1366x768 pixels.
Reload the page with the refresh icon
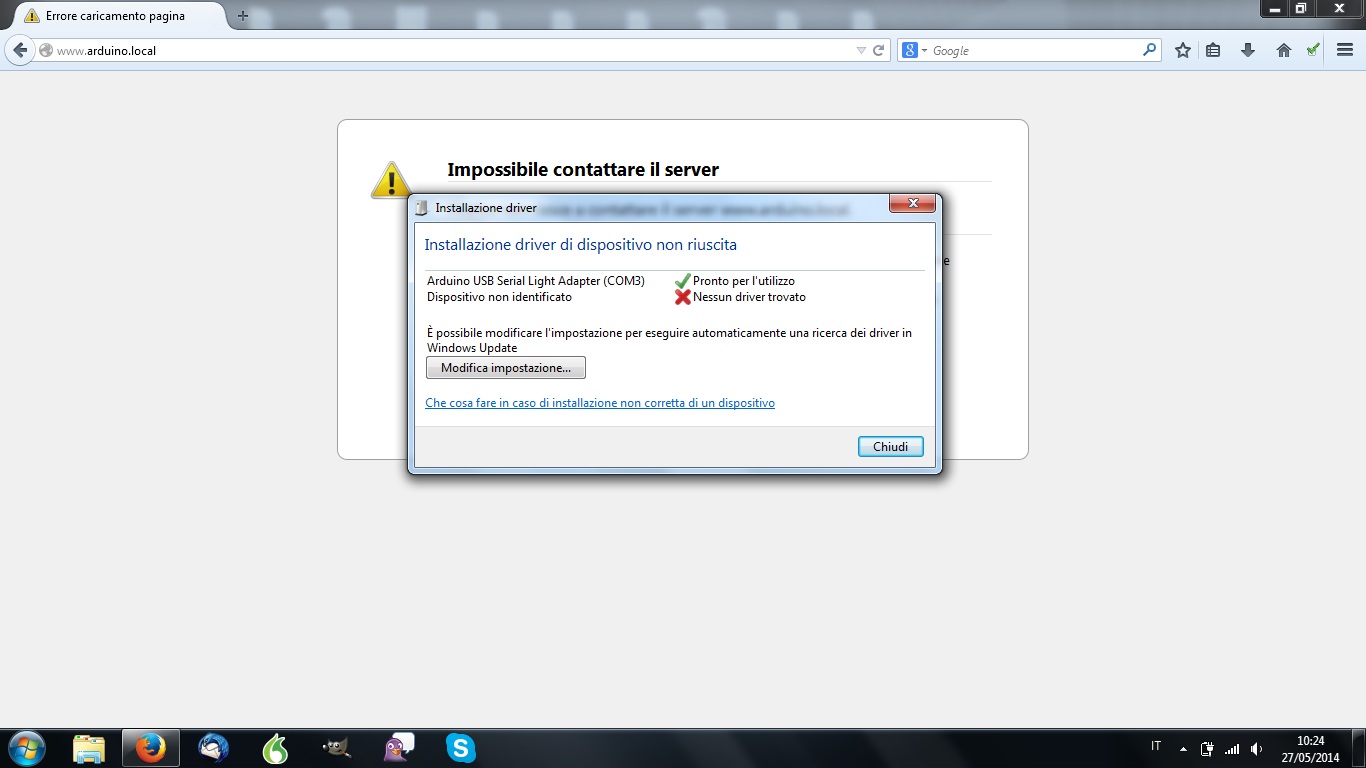(879, 50)
